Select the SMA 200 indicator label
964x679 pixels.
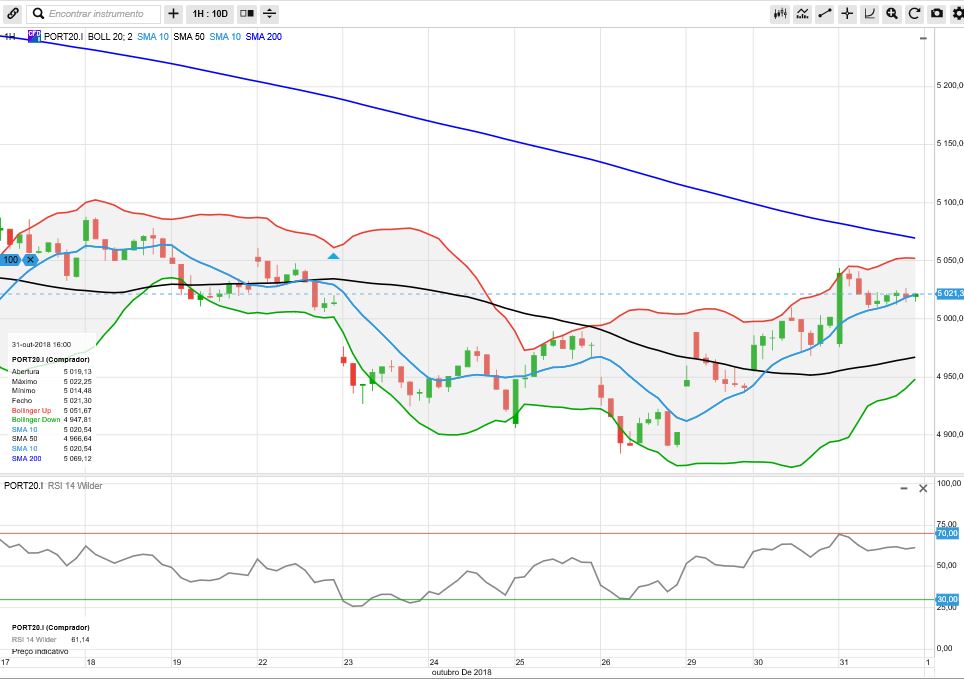(264, 37)
